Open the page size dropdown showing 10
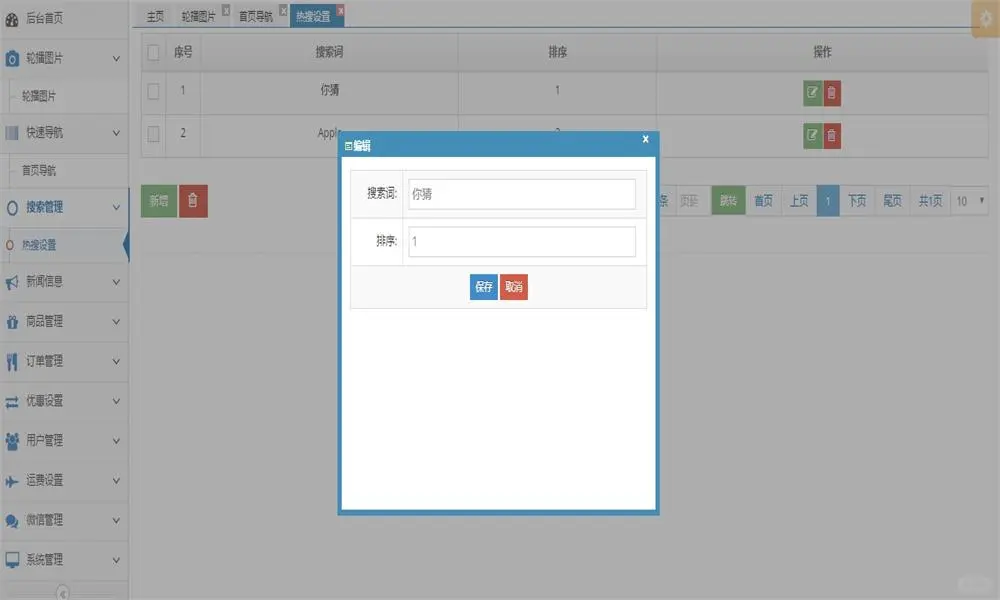The image size is (1000, 600). coord(968,201)
